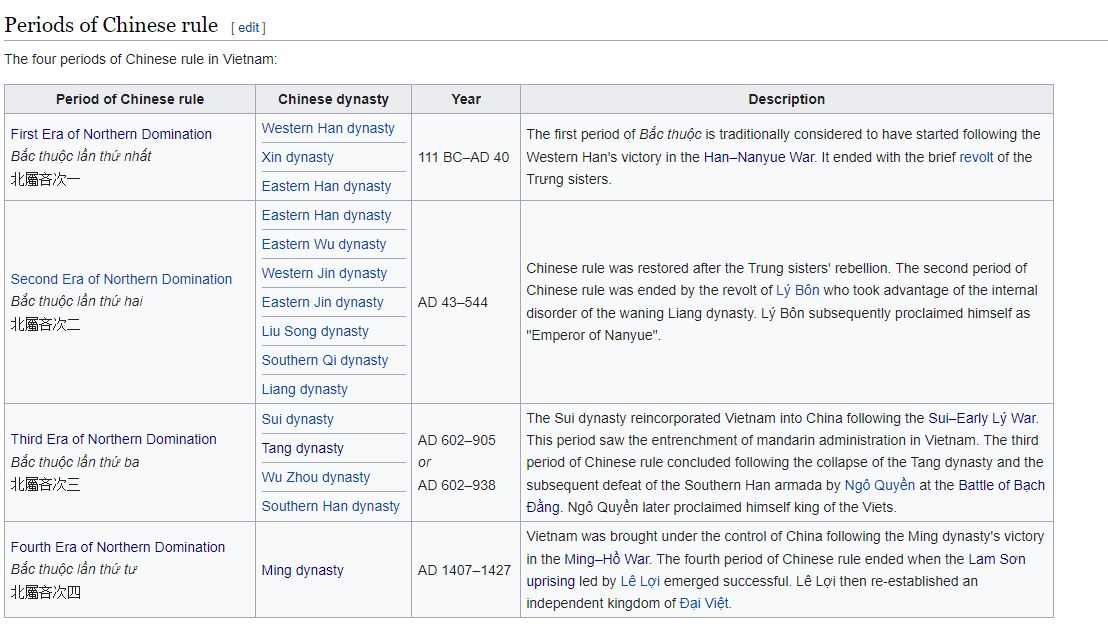Viewport: 1108px width, 638px height.
Task: Open the Liang dynasty link
Action: coord(305,389)
